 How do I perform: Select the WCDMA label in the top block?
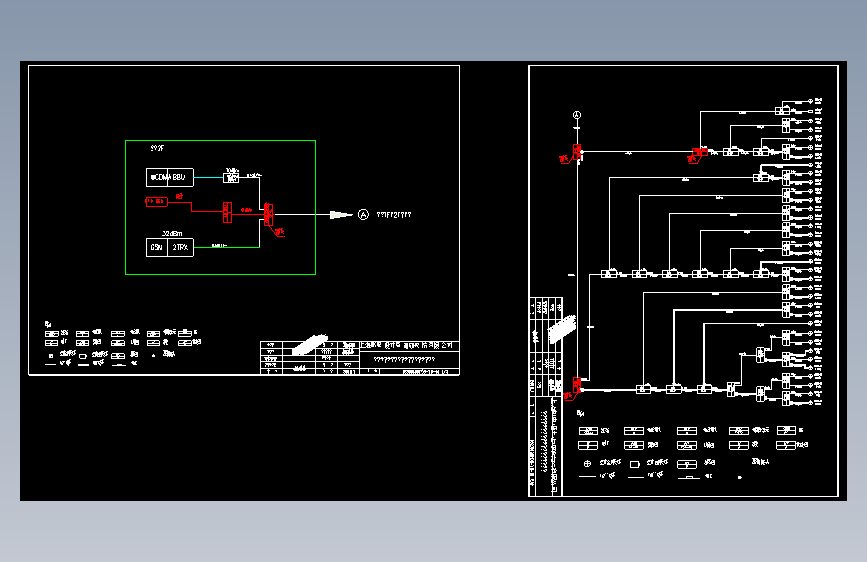coord(159,178)
